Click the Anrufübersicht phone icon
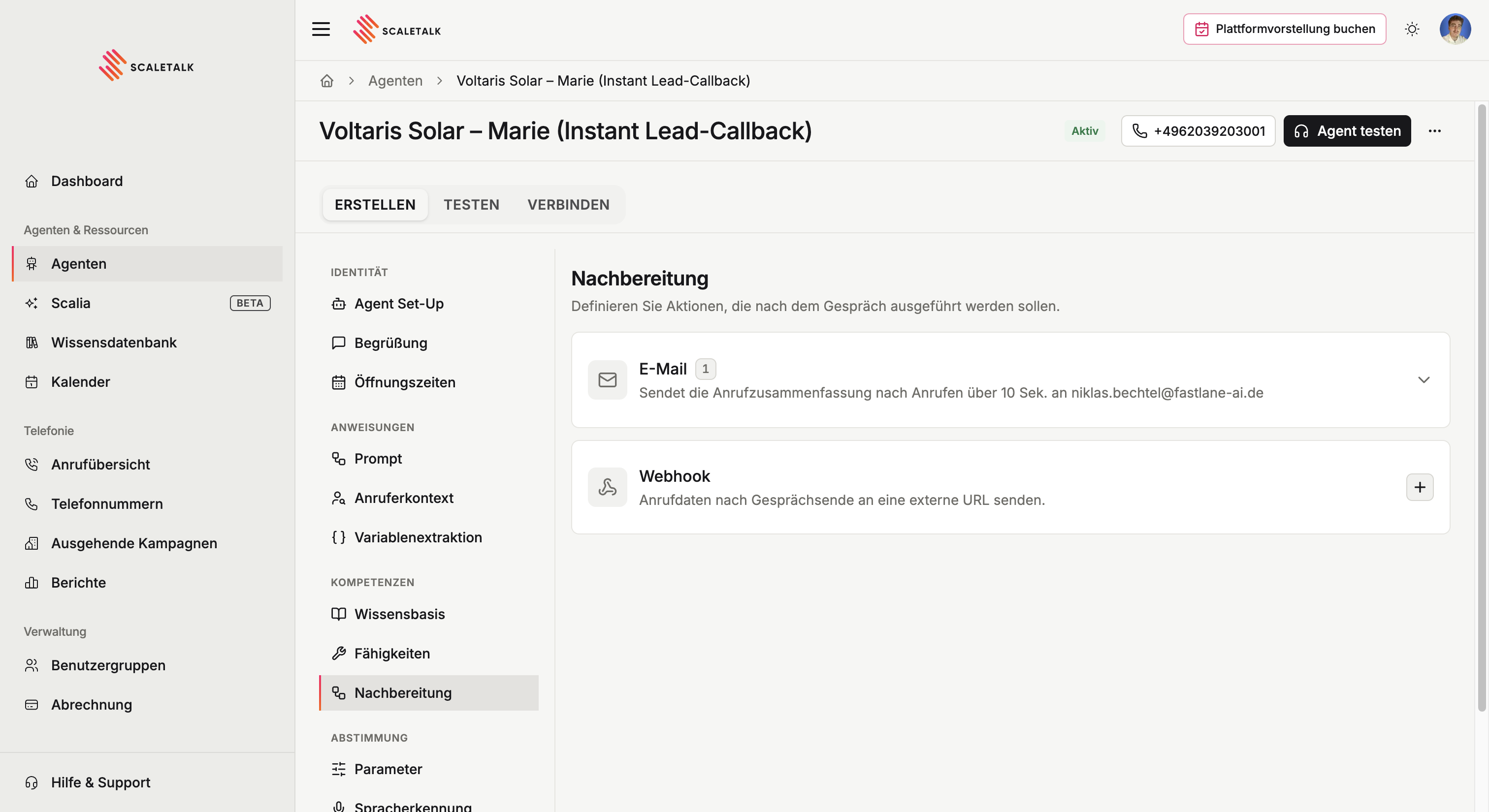Viewport: 1489px width, 812px height. click(x=32, y=465)
